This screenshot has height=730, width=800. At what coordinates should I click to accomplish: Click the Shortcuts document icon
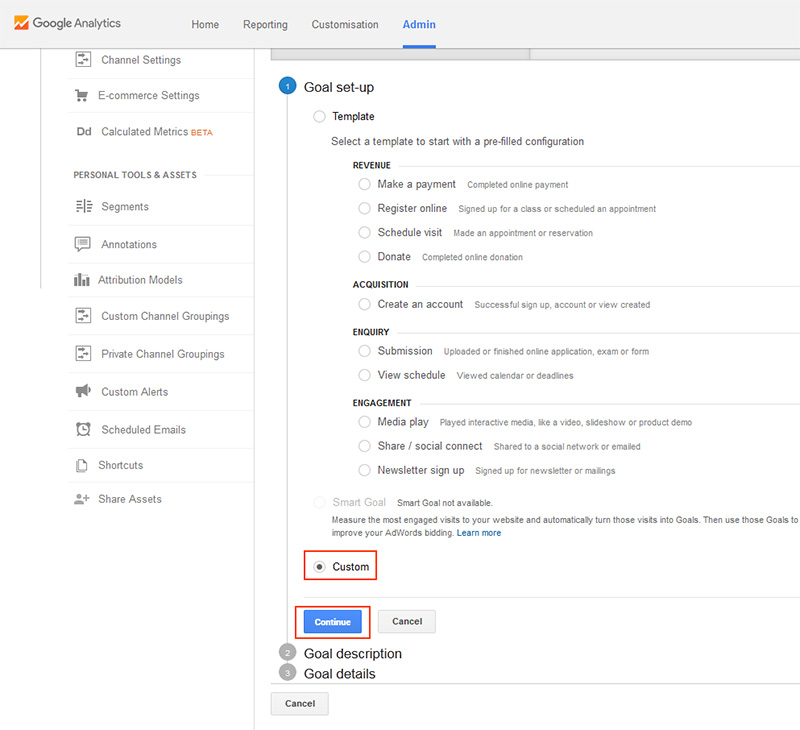[82, 465]
